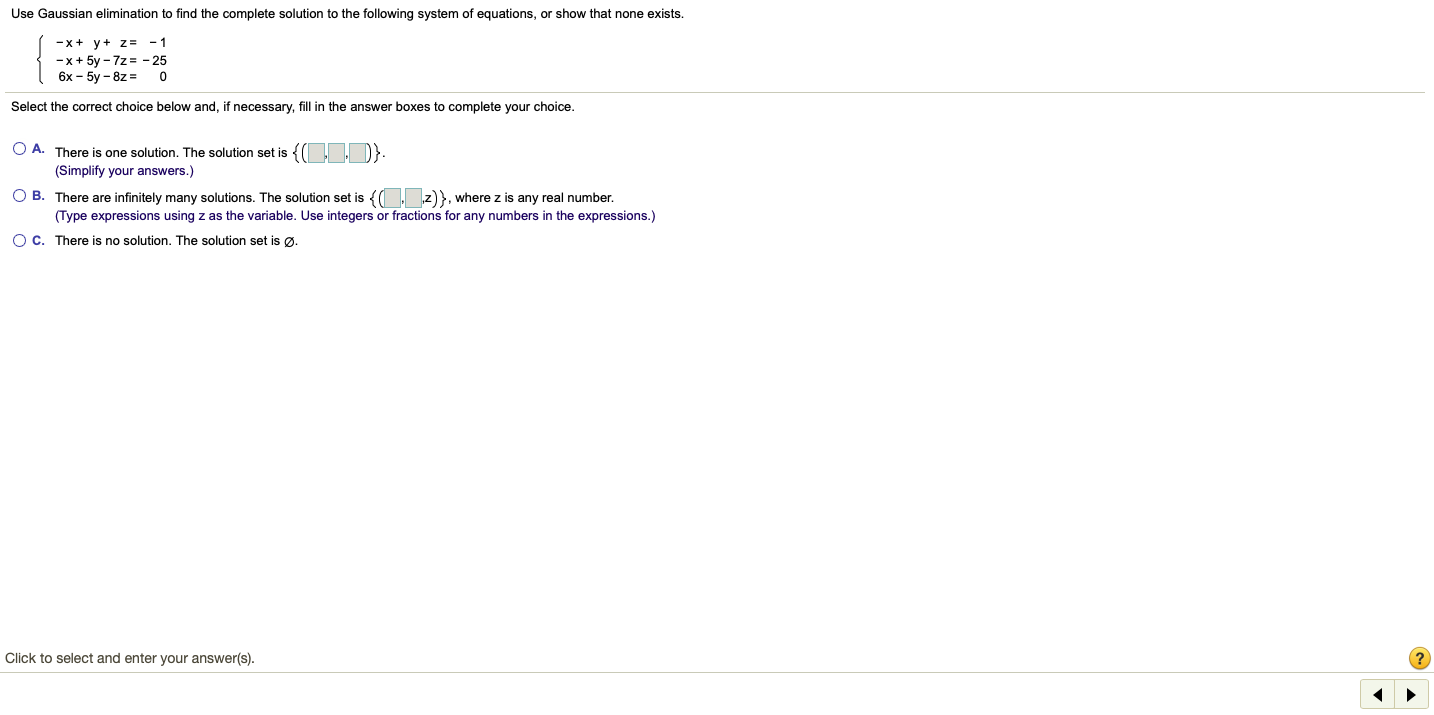The image size is (1434, 715).
Task: Click the choice A label text
Action: pyautogui.click(x=37, y=148)
